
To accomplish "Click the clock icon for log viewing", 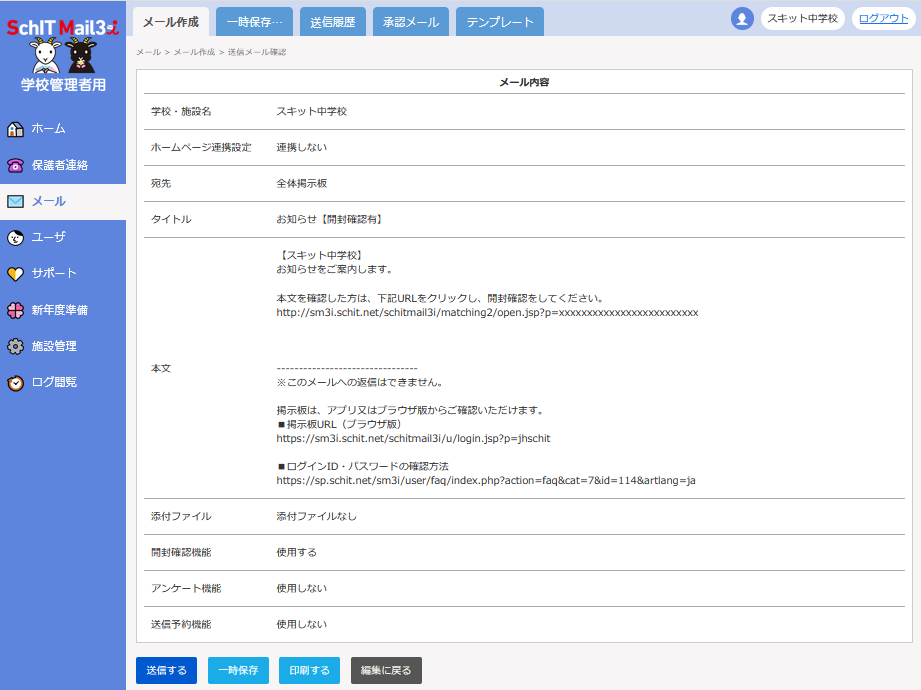I will [x=15, y=382].
